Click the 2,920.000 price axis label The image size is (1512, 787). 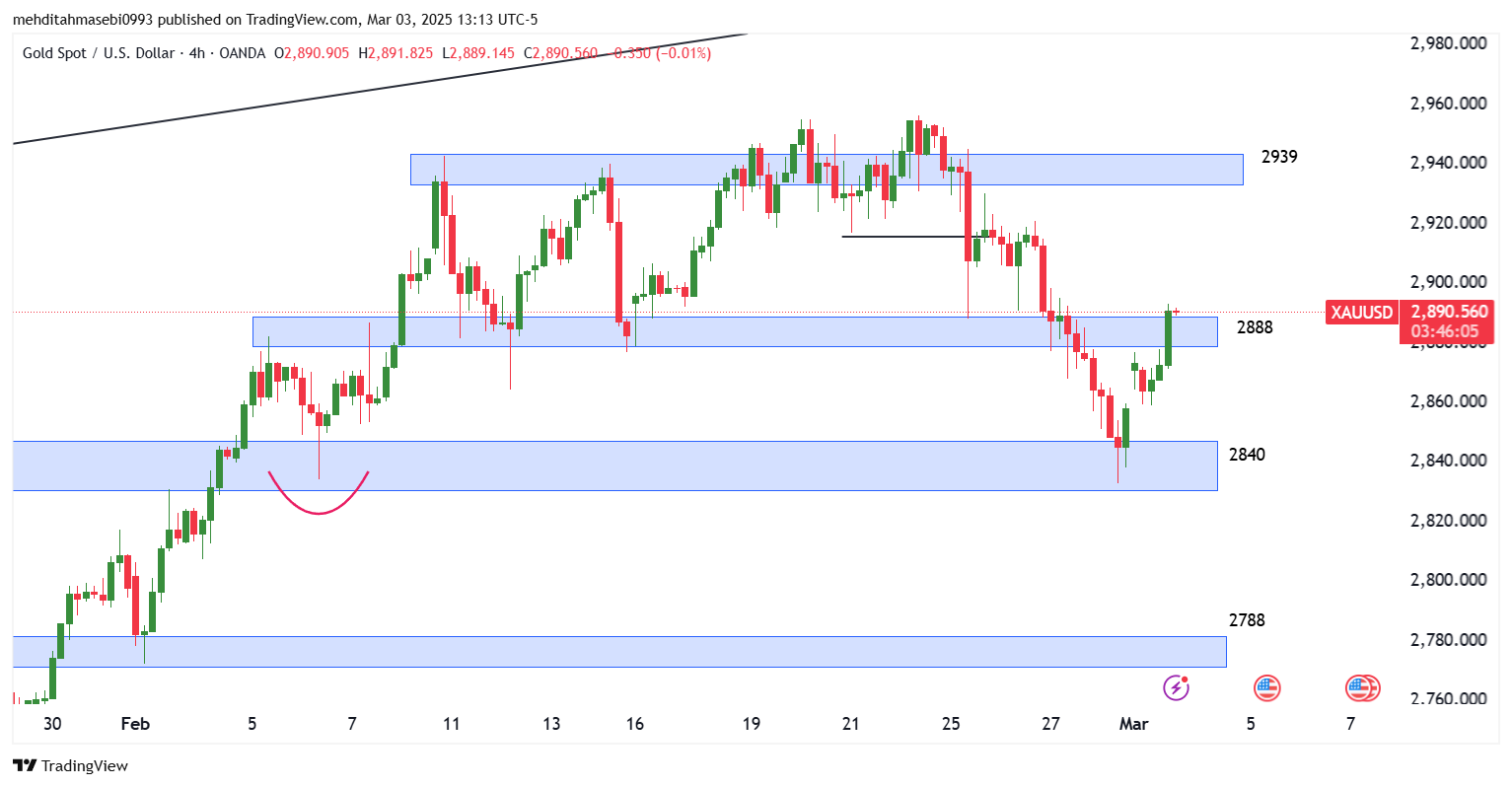tap(1449, 223)
